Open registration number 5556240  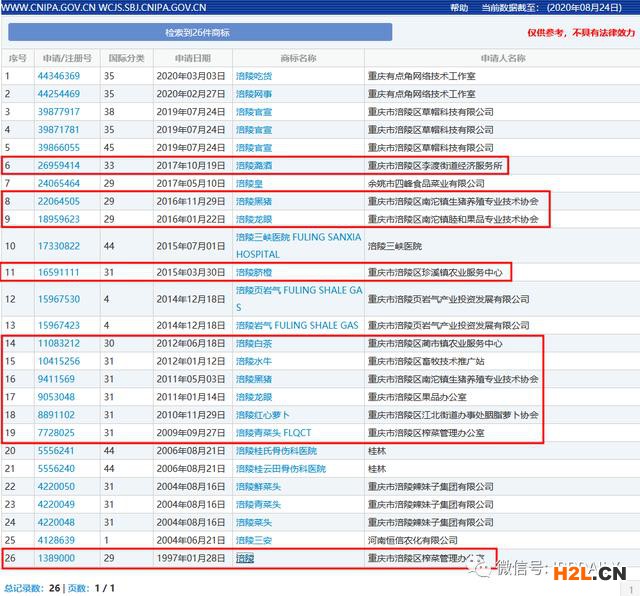click(56, 469)
